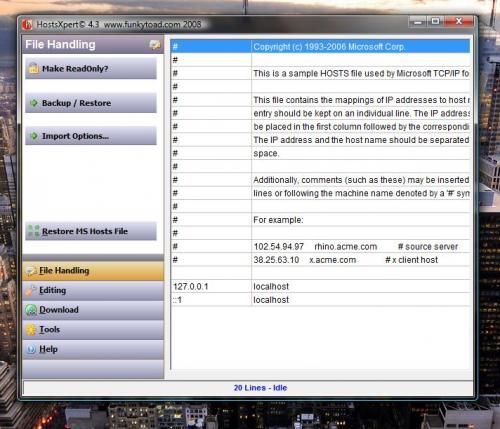The height and width of the screenshot is (429, 500).
Task: Click the File Handling tab icon
Action: coord(31,271)
